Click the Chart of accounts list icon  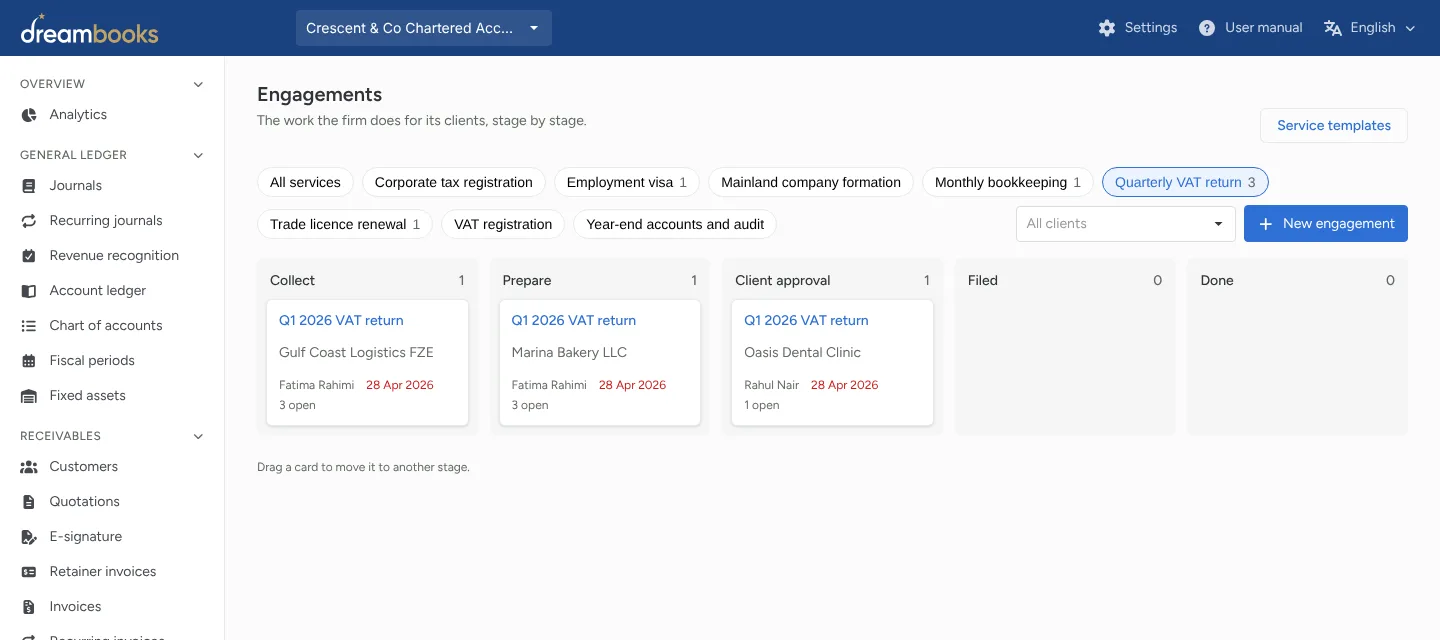(29, 326)
